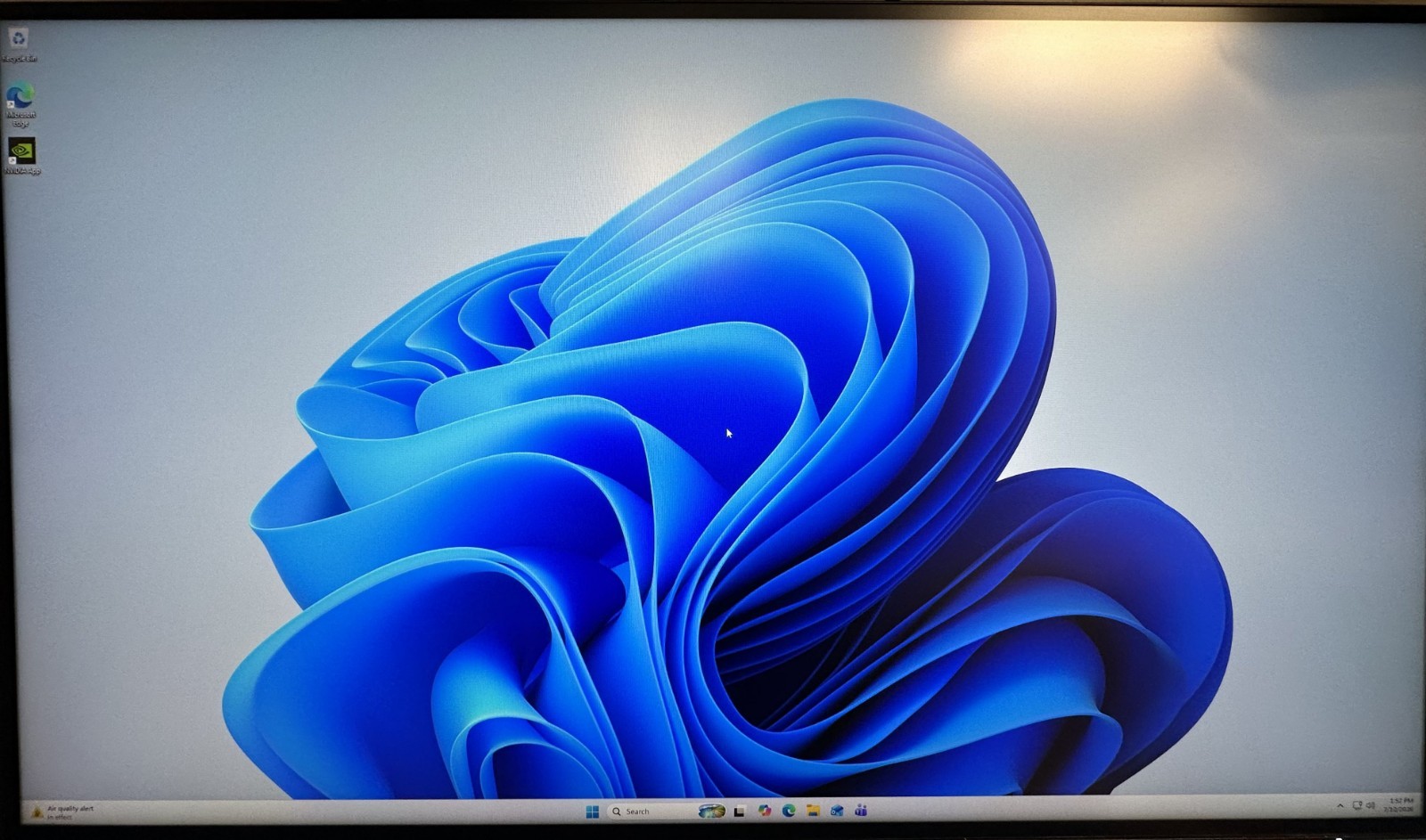The height and width of the screenshot is (840, 1426).
Task: Select the Microsoft Edge desktop shortcut
Action: [x=20, y=105]
